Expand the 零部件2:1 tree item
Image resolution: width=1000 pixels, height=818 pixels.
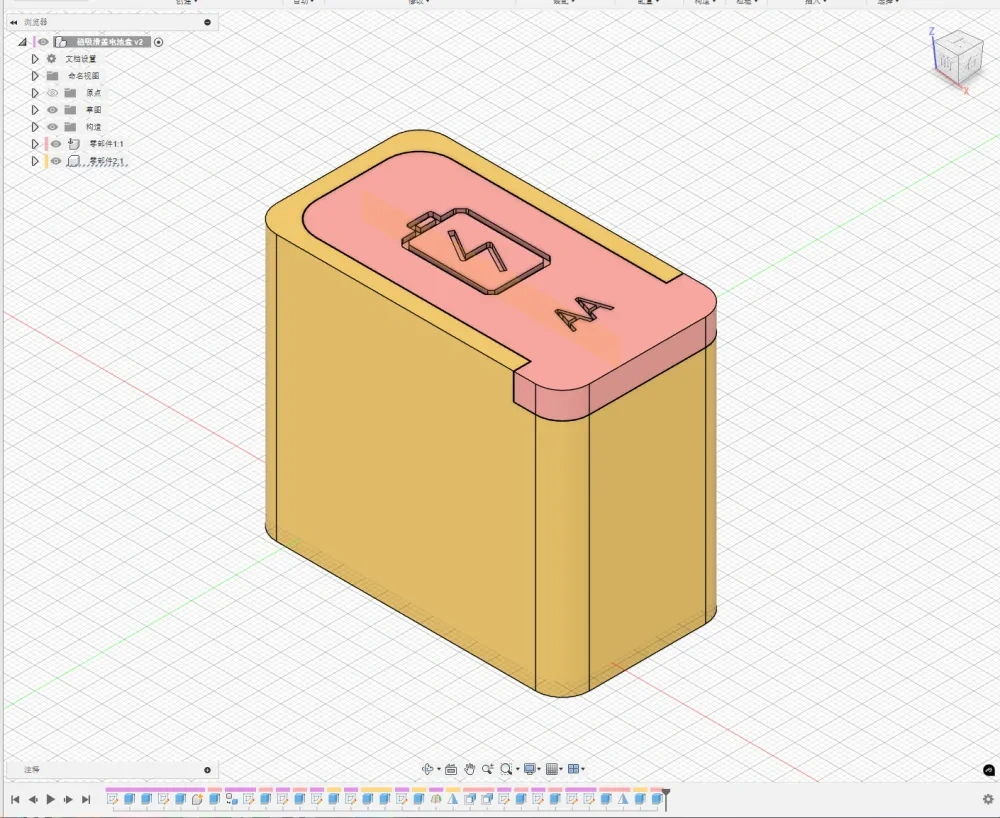(36, 160)
